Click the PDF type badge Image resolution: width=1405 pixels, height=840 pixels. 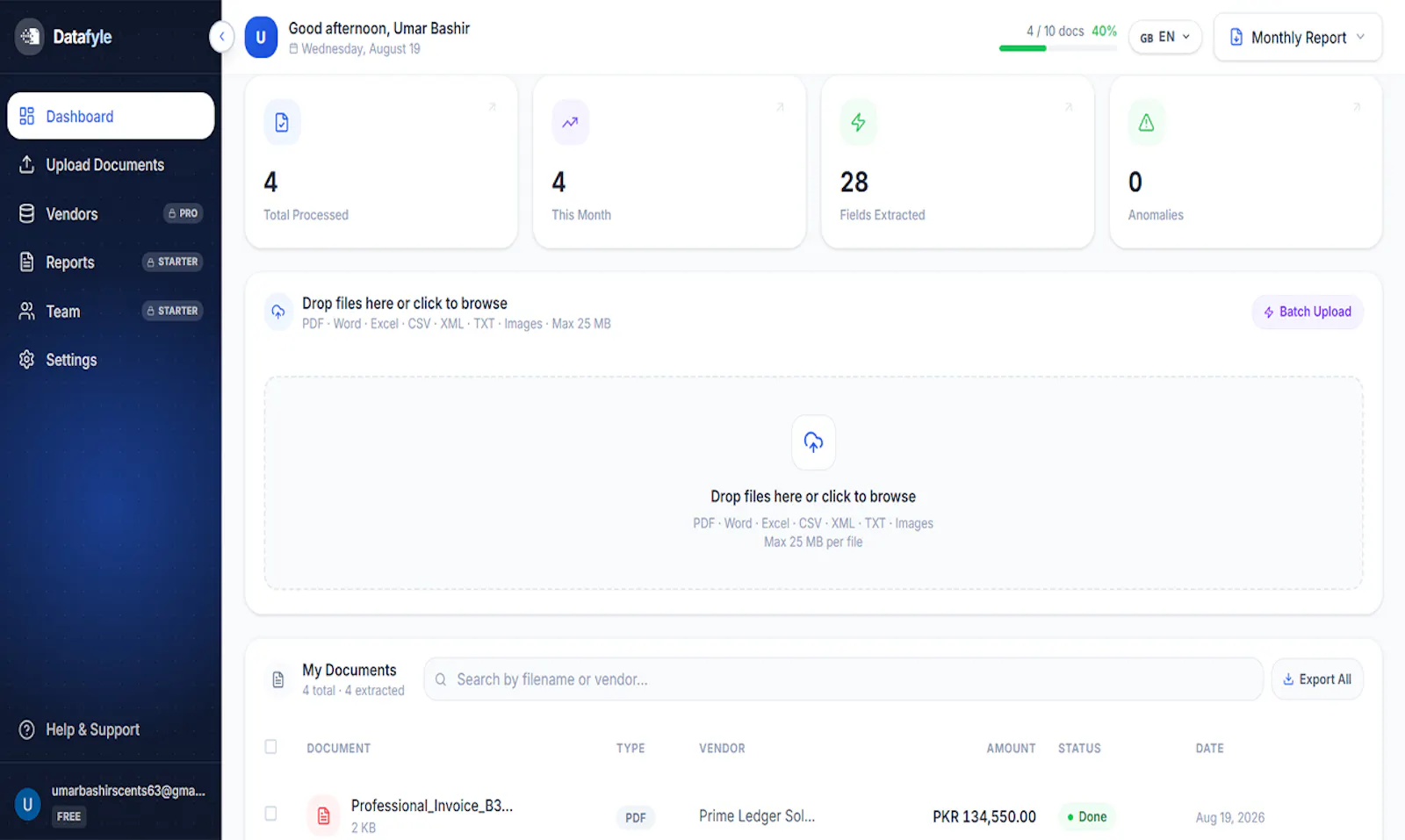636,817
